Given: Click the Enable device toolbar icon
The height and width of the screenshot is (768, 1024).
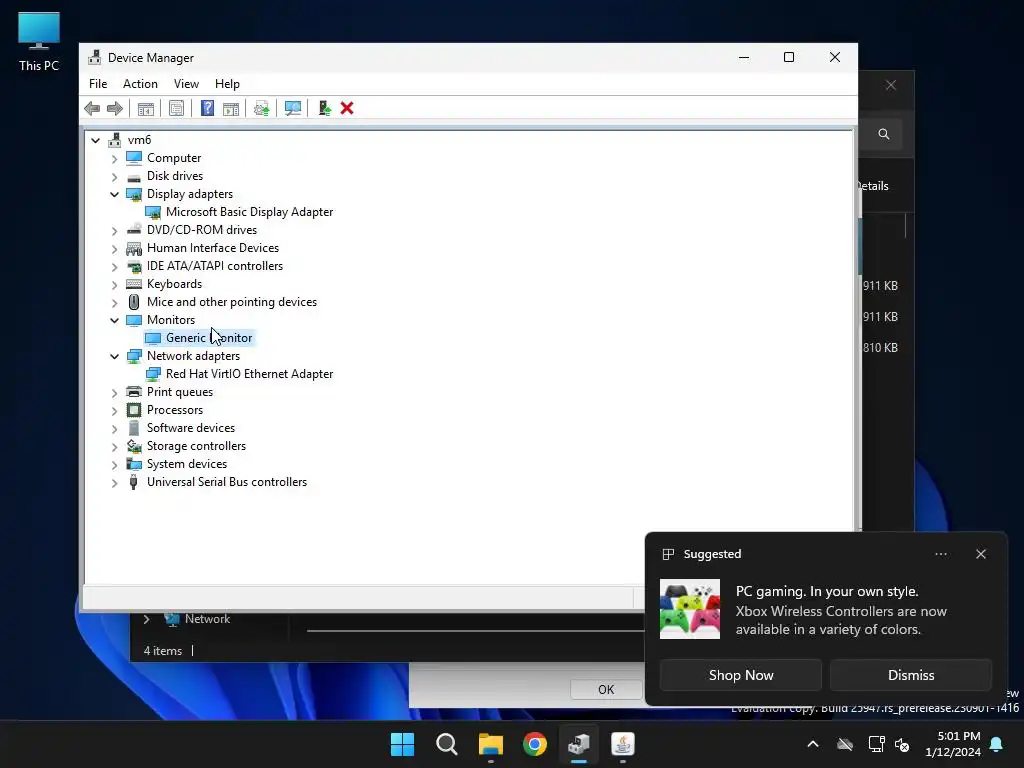Looking at the screenshot, I should coord(325,108).
